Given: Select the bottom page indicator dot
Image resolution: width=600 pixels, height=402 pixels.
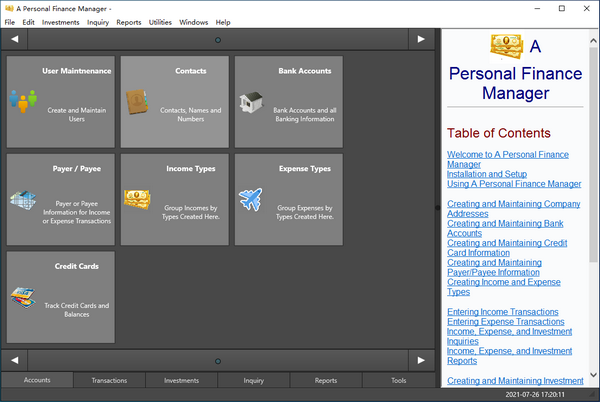Looking at the screenshot, I should 218,361.
